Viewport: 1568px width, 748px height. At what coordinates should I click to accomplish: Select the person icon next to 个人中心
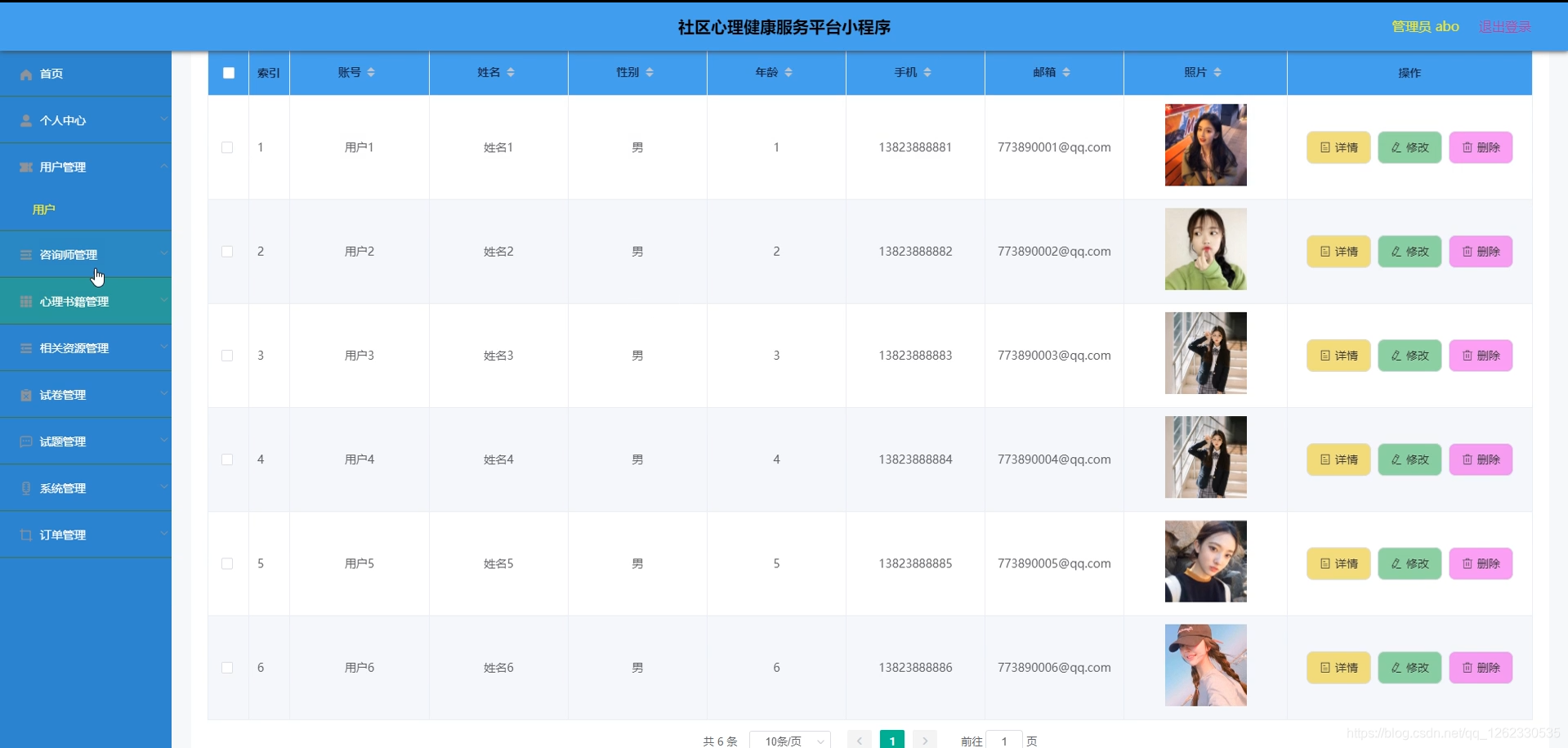tap(26, 120)
